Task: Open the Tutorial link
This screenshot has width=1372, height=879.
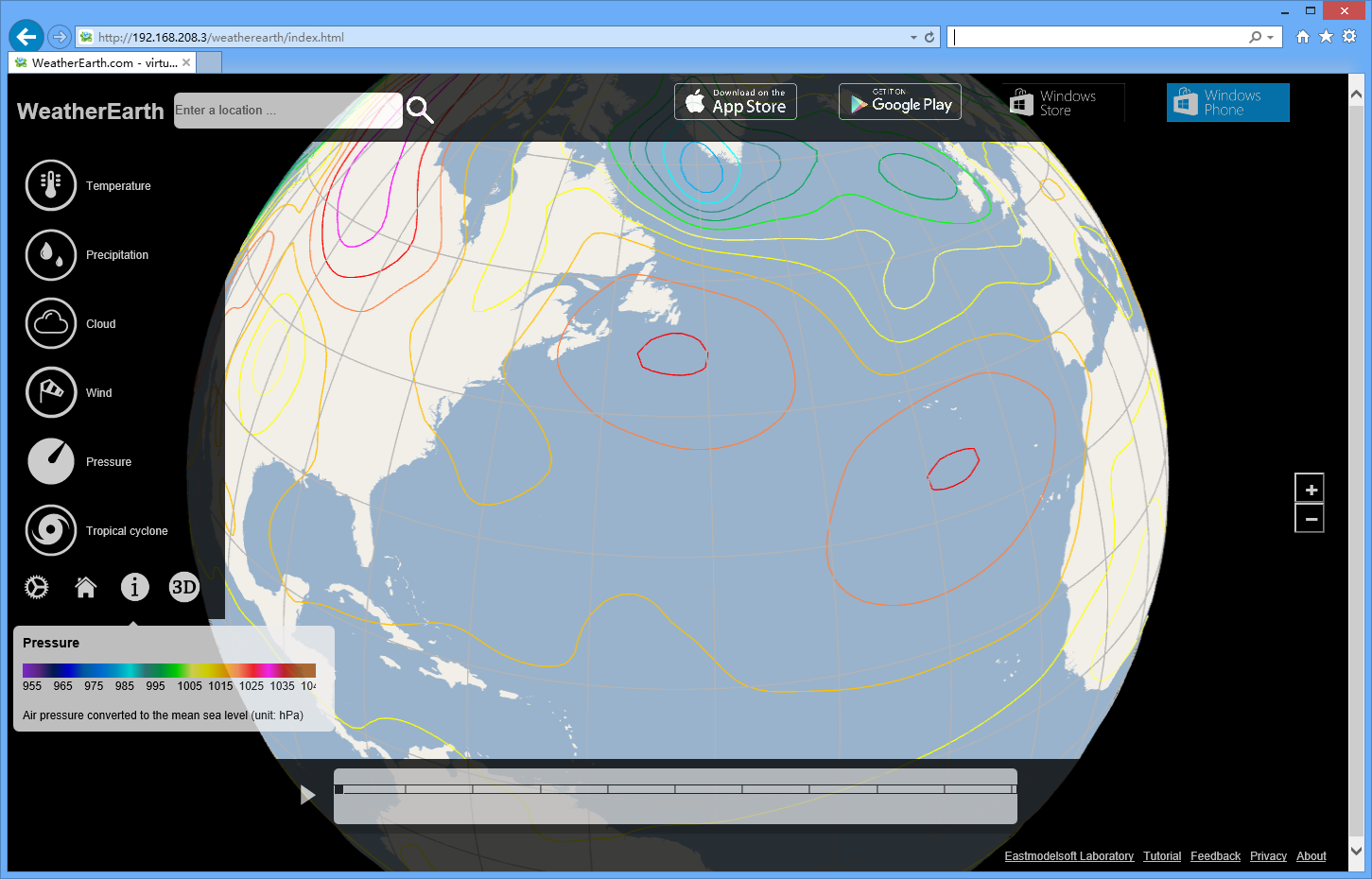Action: pos(1162,856)
